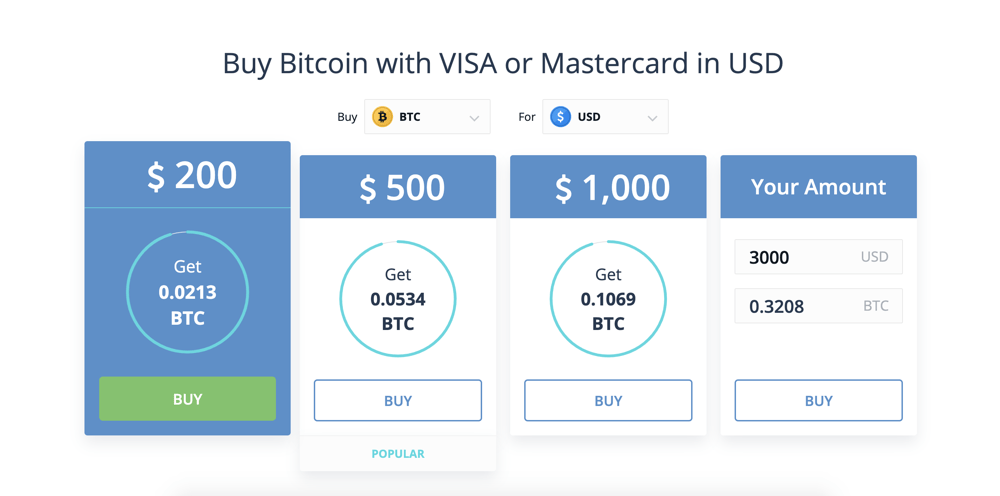Click the blue dollar sign USD icon

pyautogui.click(x=561, y=117)
